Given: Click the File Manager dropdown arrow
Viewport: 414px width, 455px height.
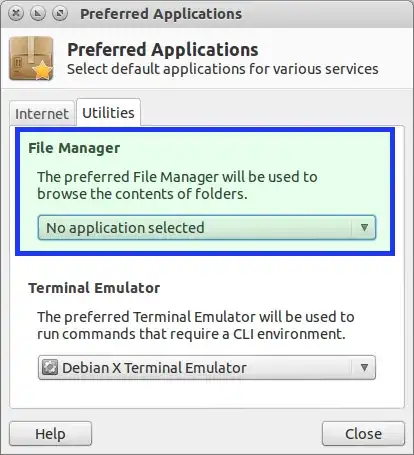Looking at the screenshot, I should pyautogui.click(x=364, y=228).
